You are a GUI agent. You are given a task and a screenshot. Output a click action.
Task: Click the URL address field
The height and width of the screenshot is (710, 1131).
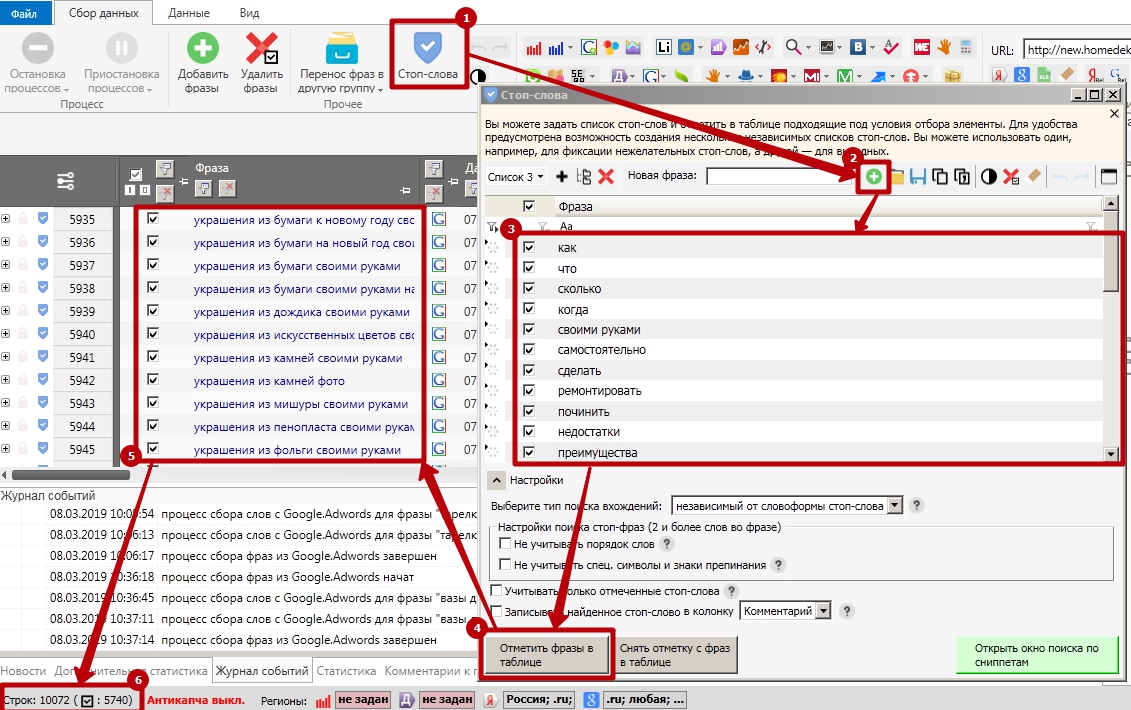point(1077,50)
